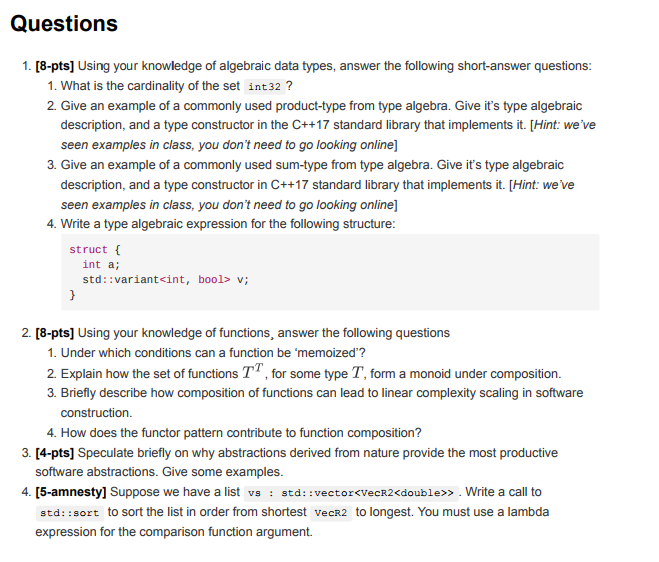
Task: Click the std::sort inline code
Action: coord(68,512)
